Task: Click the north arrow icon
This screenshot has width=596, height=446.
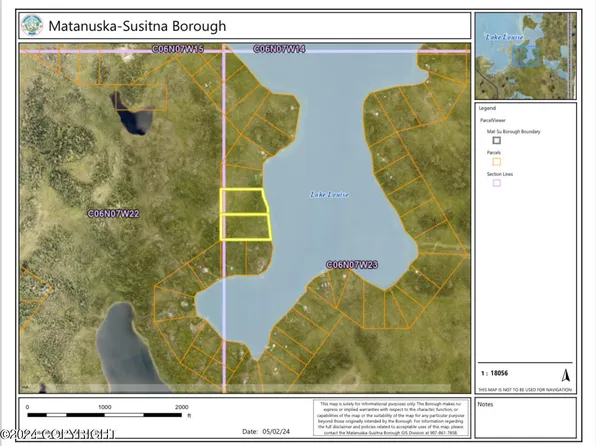Action: point(566,375)
